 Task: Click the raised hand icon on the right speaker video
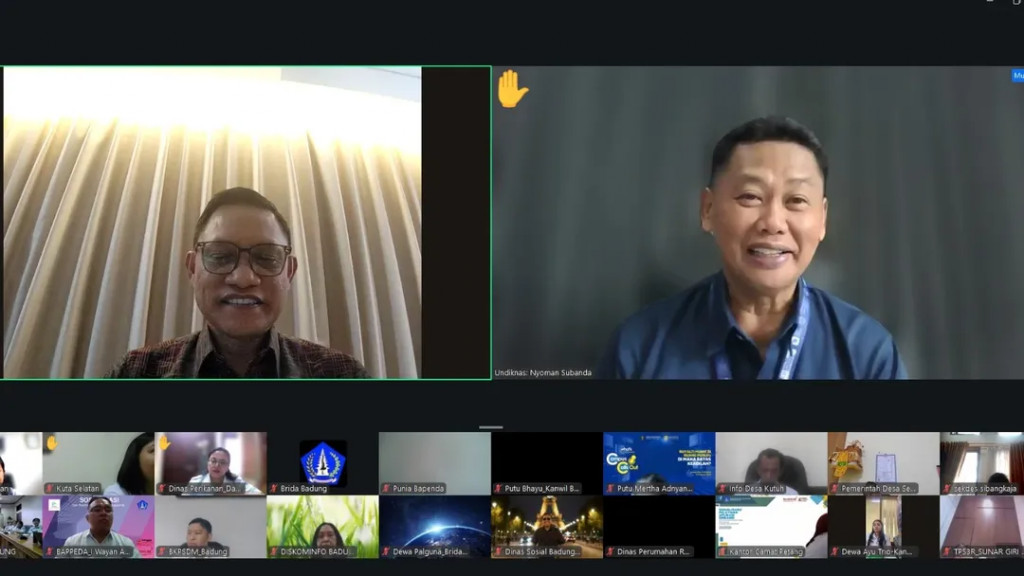click(512, 89)
